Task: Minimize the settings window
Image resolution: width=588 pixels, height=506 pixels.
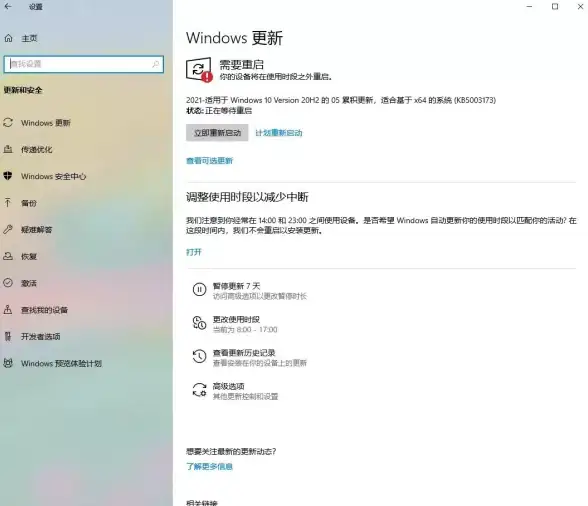Action: 529,6
